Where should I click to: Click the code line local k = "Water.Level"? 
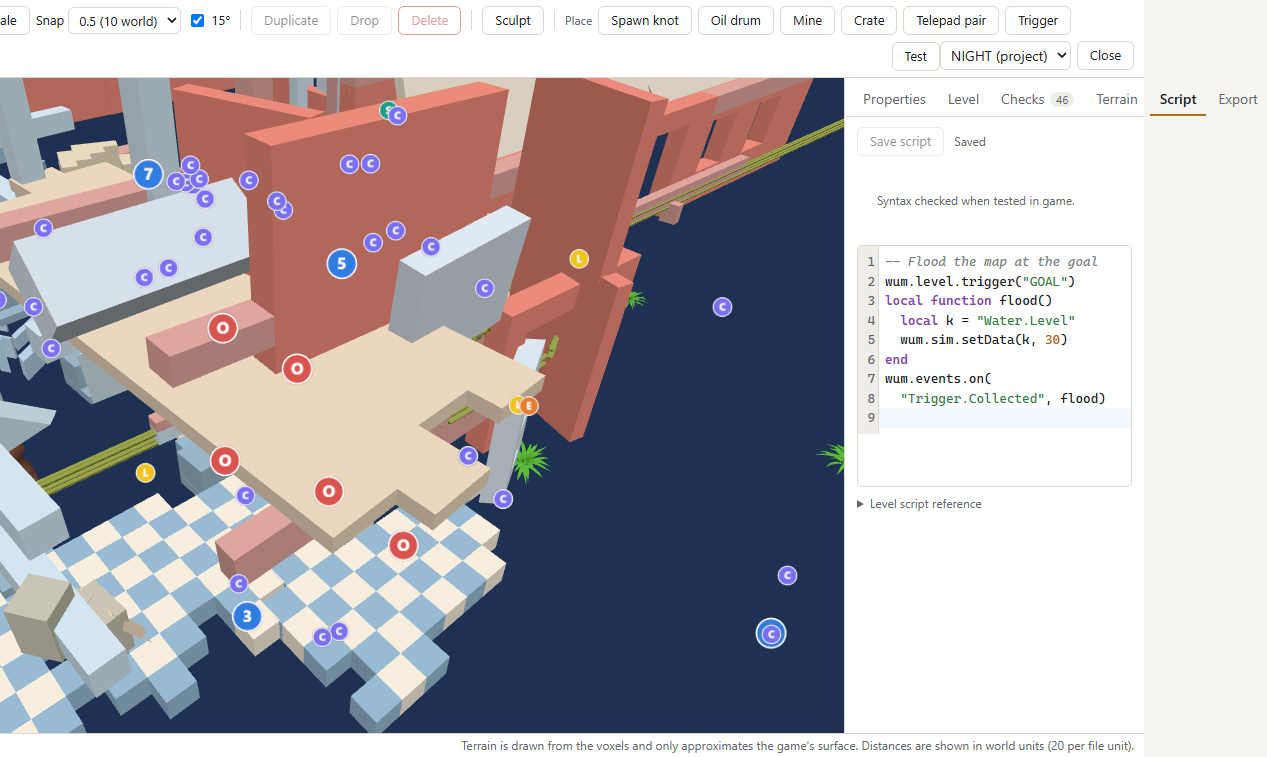(x=987, y=320)
